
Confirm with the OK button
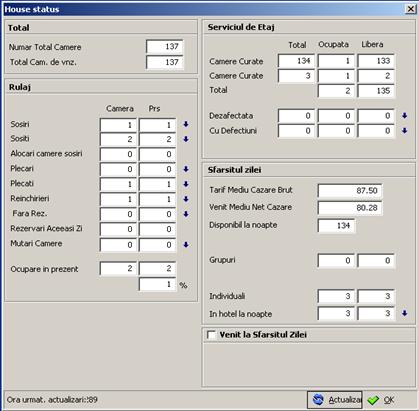(382, 400)
